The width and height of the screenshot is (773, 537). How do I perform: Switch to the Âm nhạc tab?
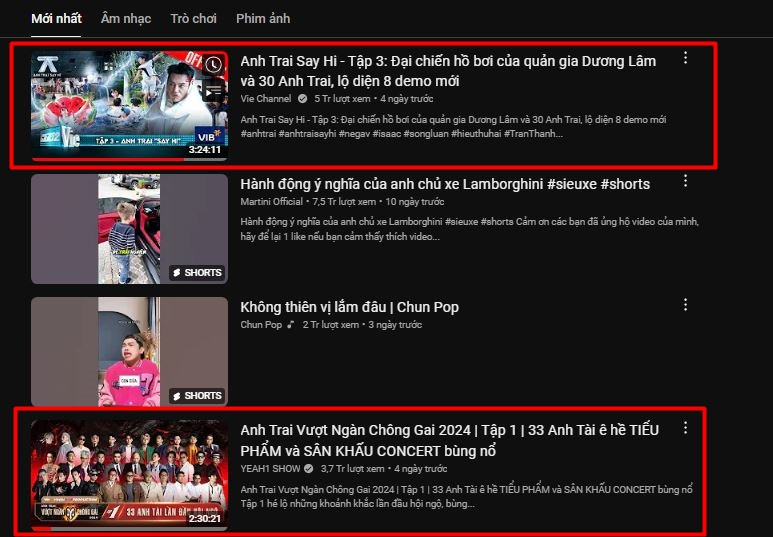coord(126,19)
